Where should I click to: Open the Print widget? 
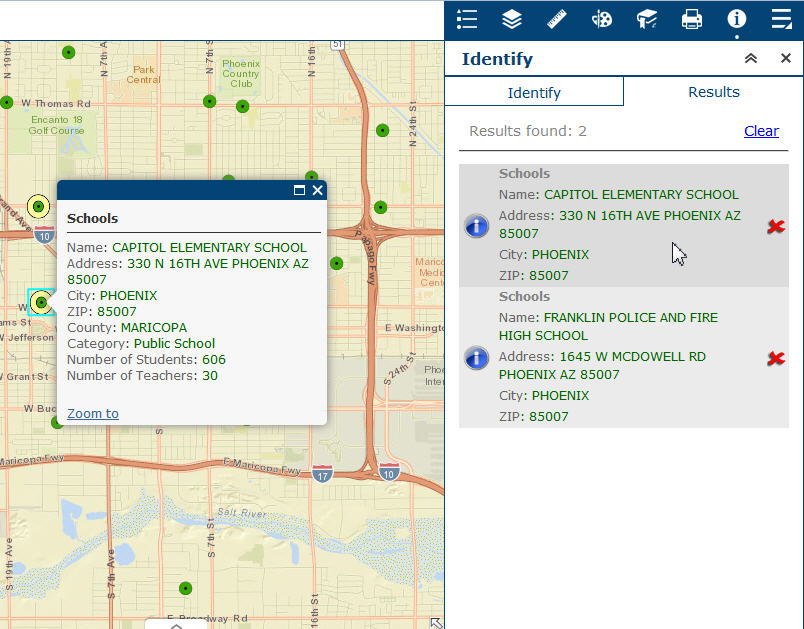(692, 19)
